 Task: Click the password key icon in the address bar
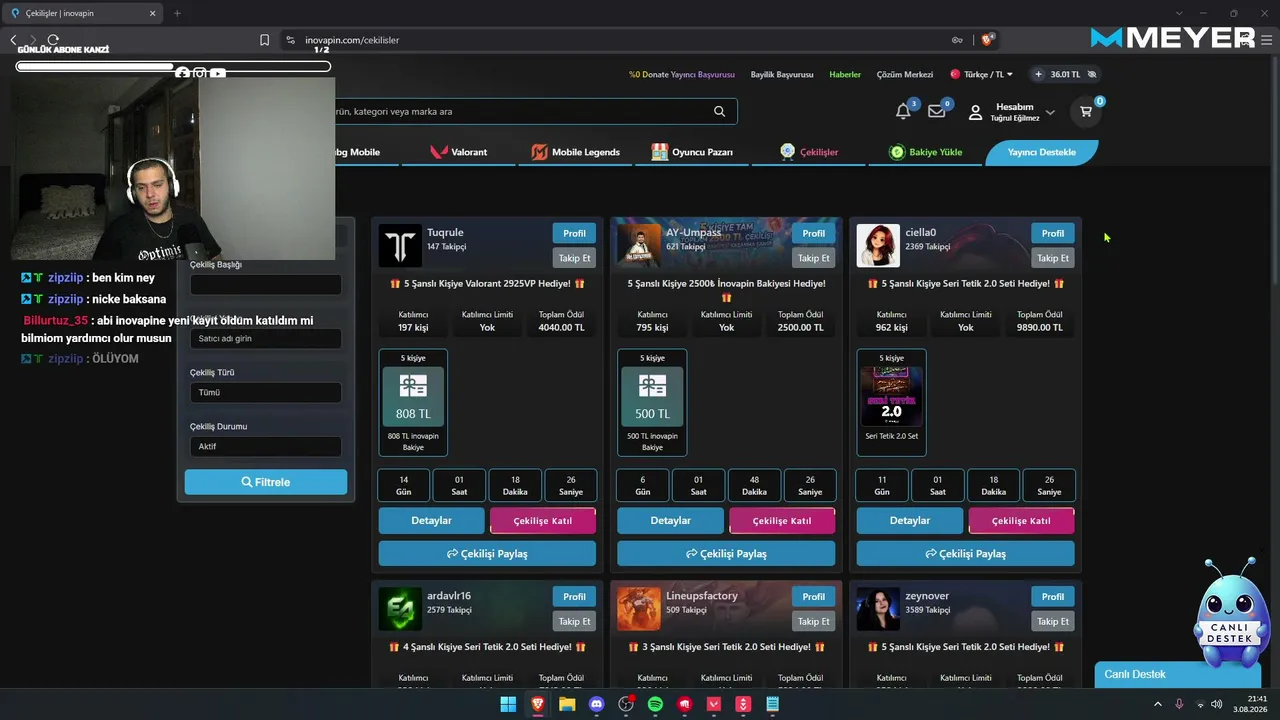coord(957,40)
